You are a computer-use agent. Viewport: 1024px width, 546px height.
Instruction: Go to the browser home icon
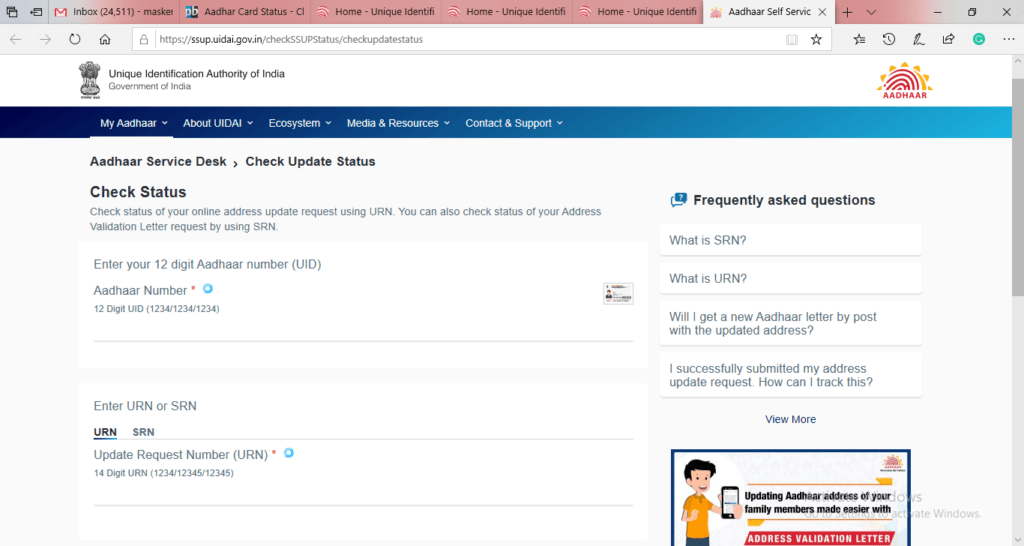pyautogui.click(x=104, y=40)
